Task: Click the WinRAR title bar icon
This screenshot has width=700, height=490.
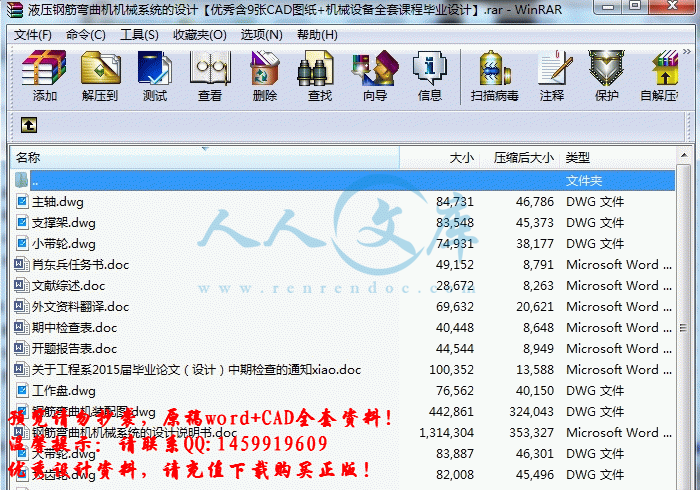Action: [15, 10]
